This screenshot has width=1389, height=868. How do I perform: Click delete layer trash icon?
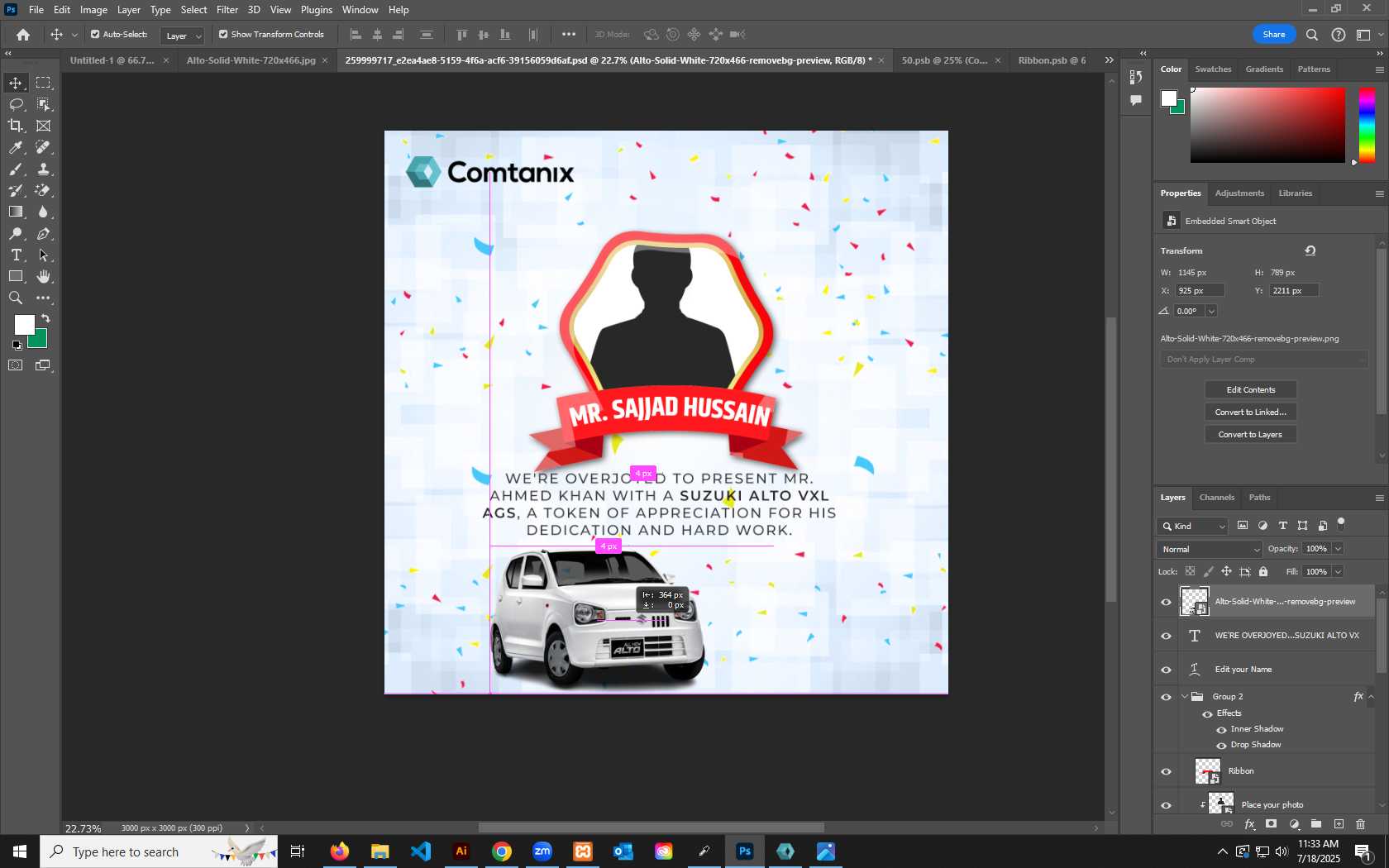click(x=1361, y=824)
